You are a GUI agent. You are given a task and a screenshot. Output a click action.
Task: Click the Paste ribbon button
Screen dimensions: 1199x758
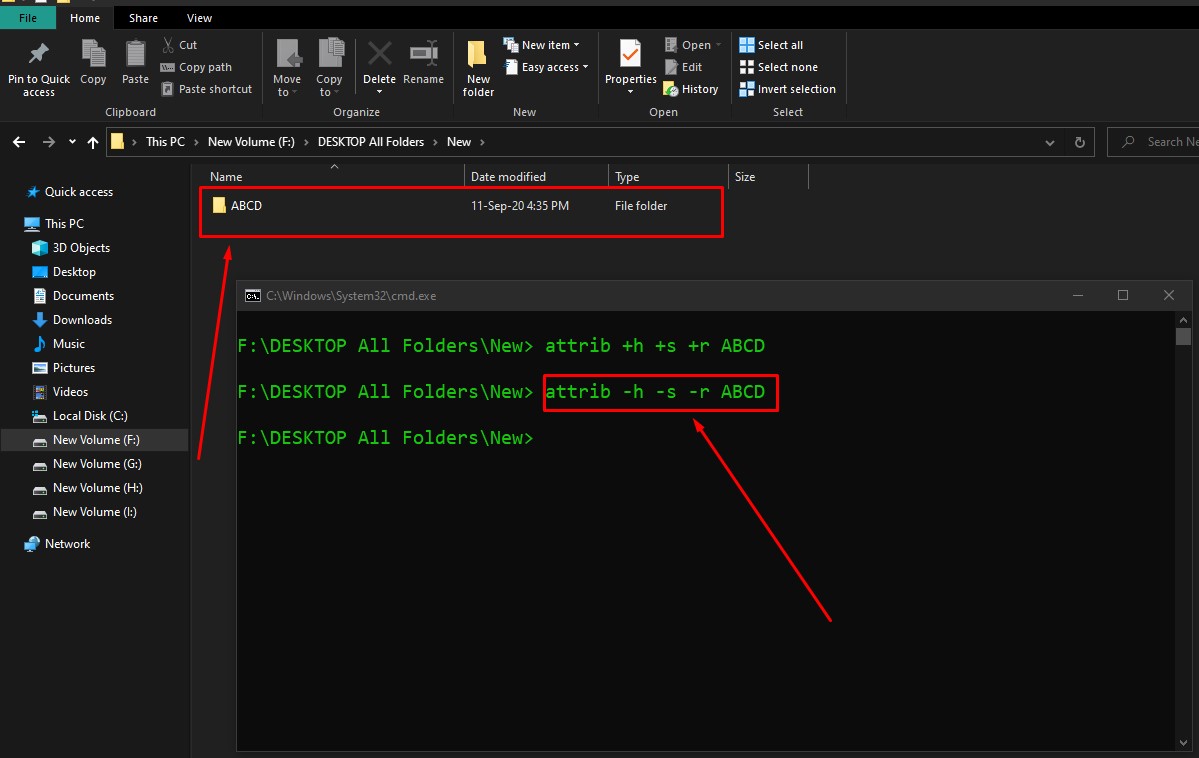click(x=135, y=63)
